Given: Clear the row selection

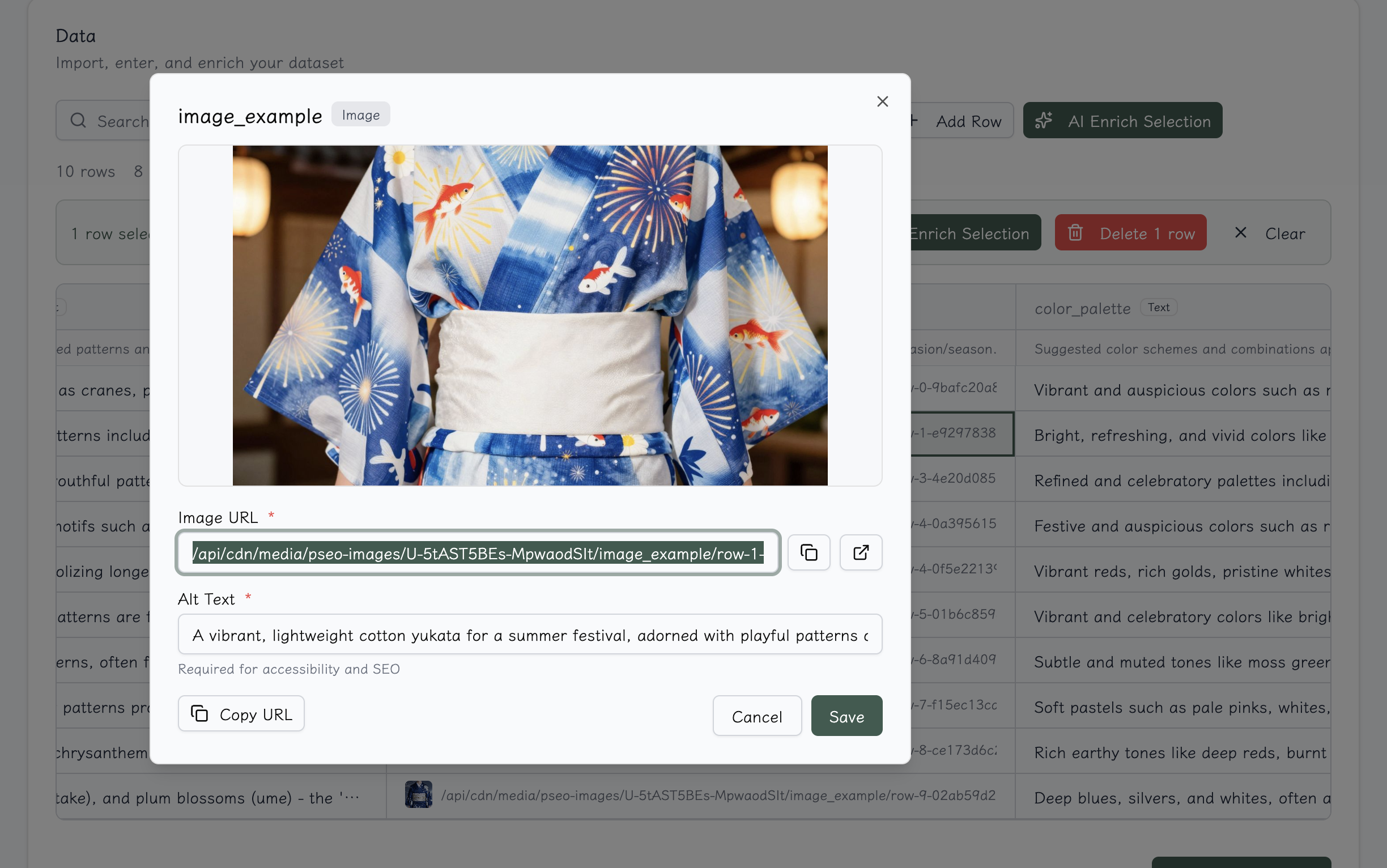Looking at the screenshot, I should pyautogui.click(x=1270, y=233).
